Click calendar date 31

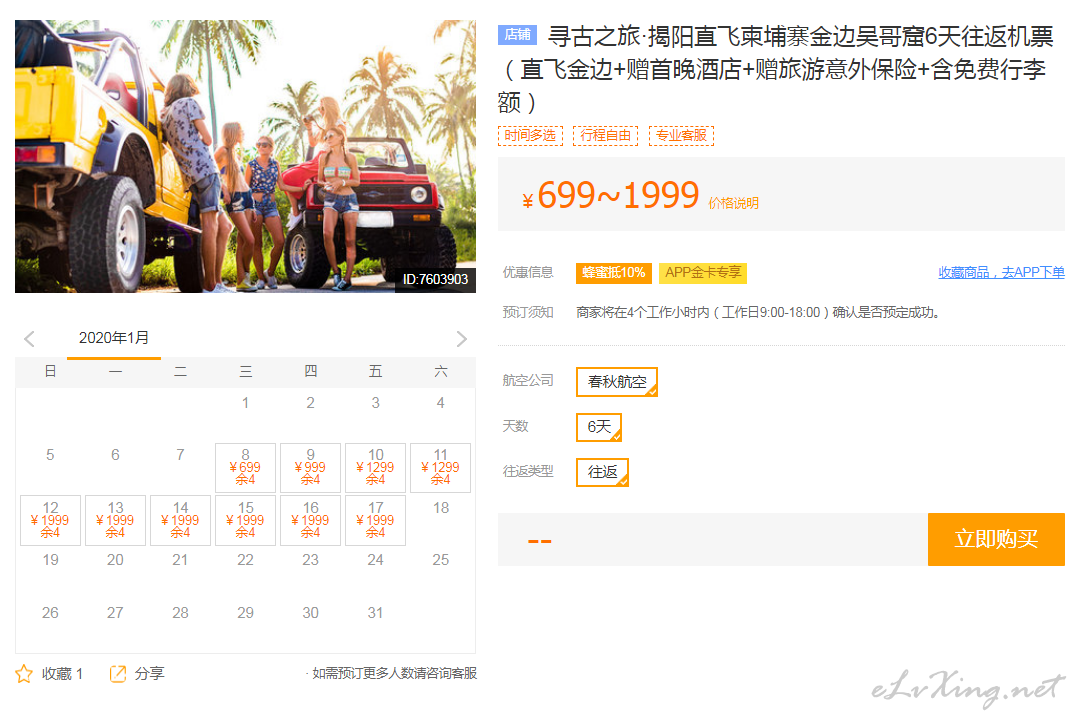[x=375, y=613]
